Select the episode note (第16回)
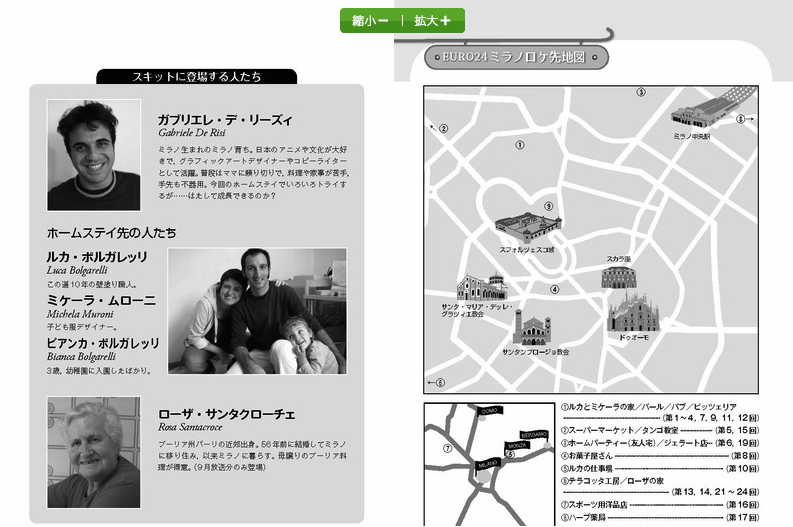 (x=742, y=505)
